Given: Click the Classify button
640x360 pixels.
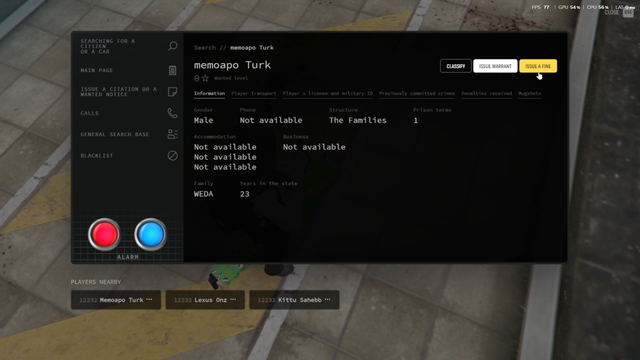Looking at the screenshot, I should tap(456, 66).
